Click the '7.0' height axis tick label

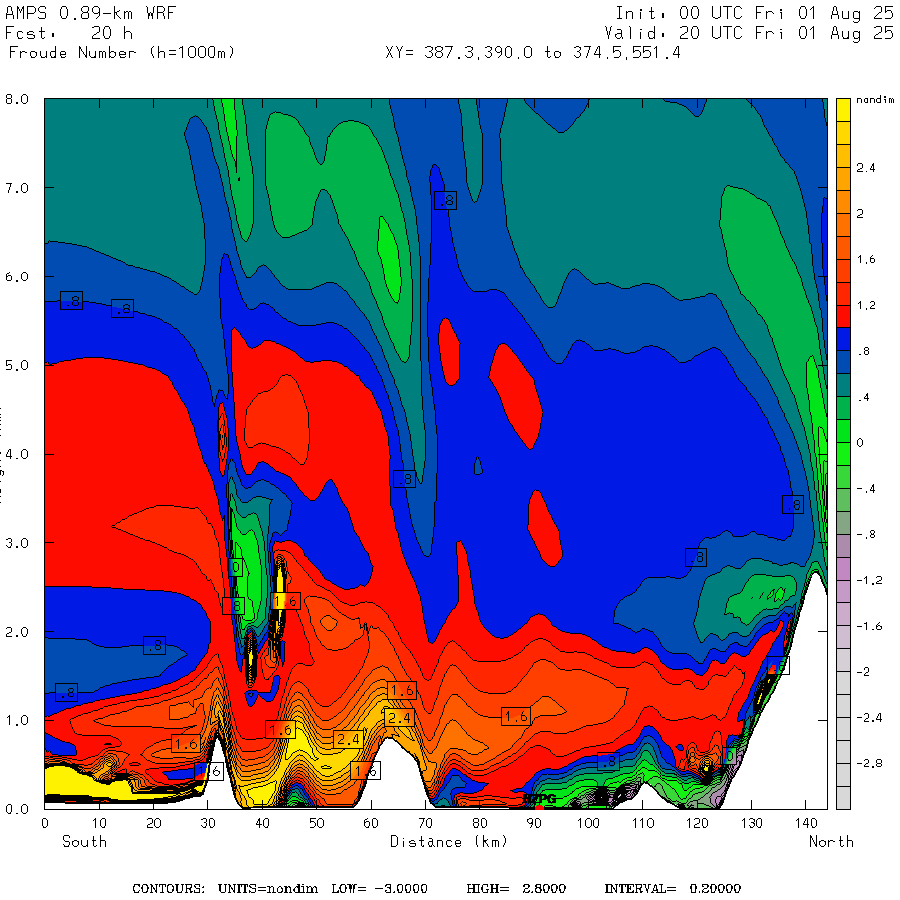[x=17, y=188]
